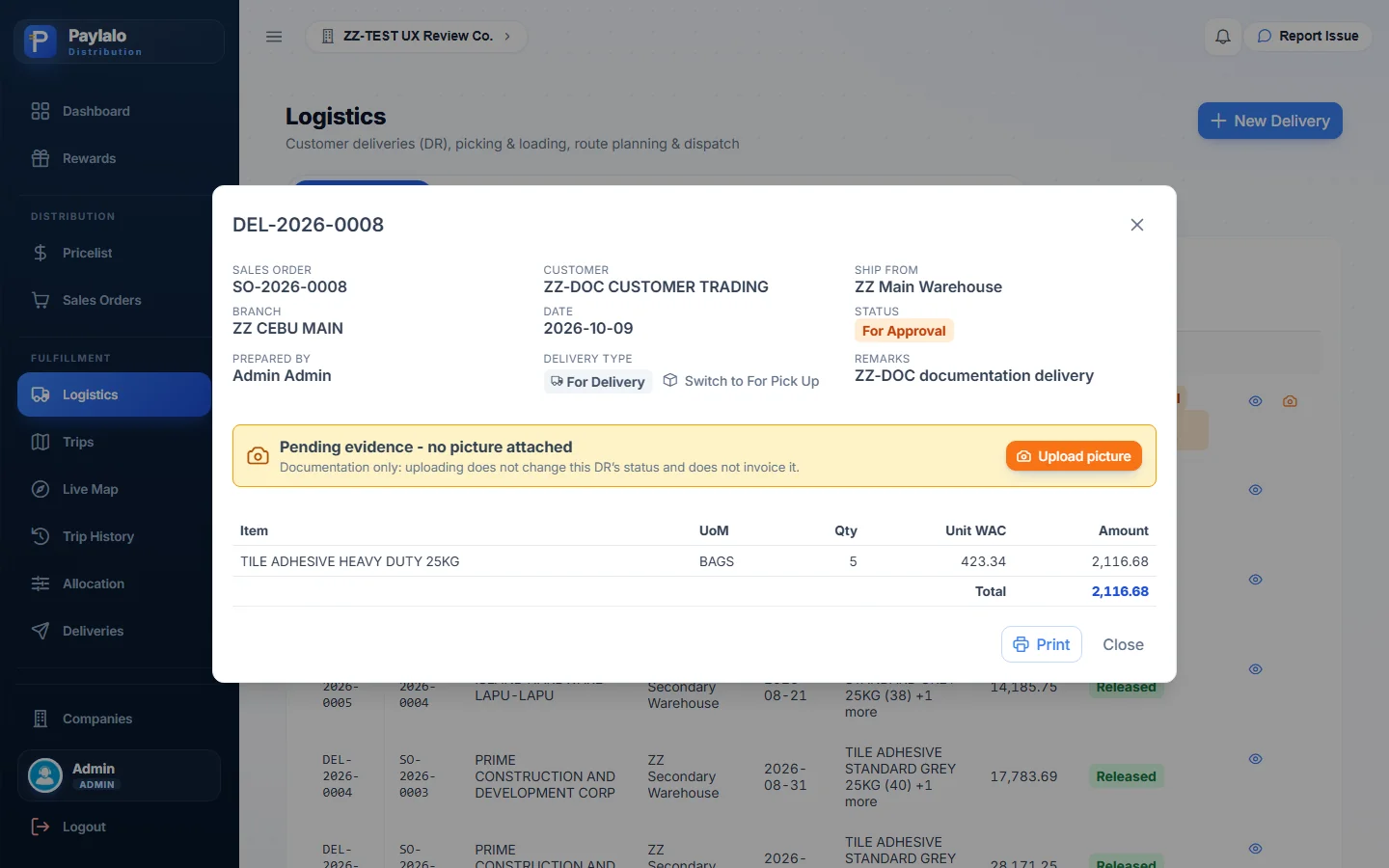Open Trip History in the sidebar
The width and height of the screenshot is (1389, 868).
[114, 536]
